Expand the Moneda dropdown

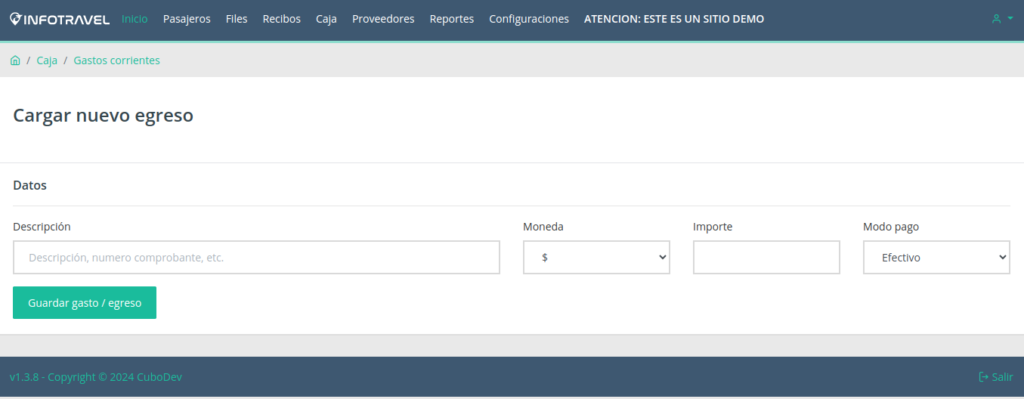click(x=596, y=257)
